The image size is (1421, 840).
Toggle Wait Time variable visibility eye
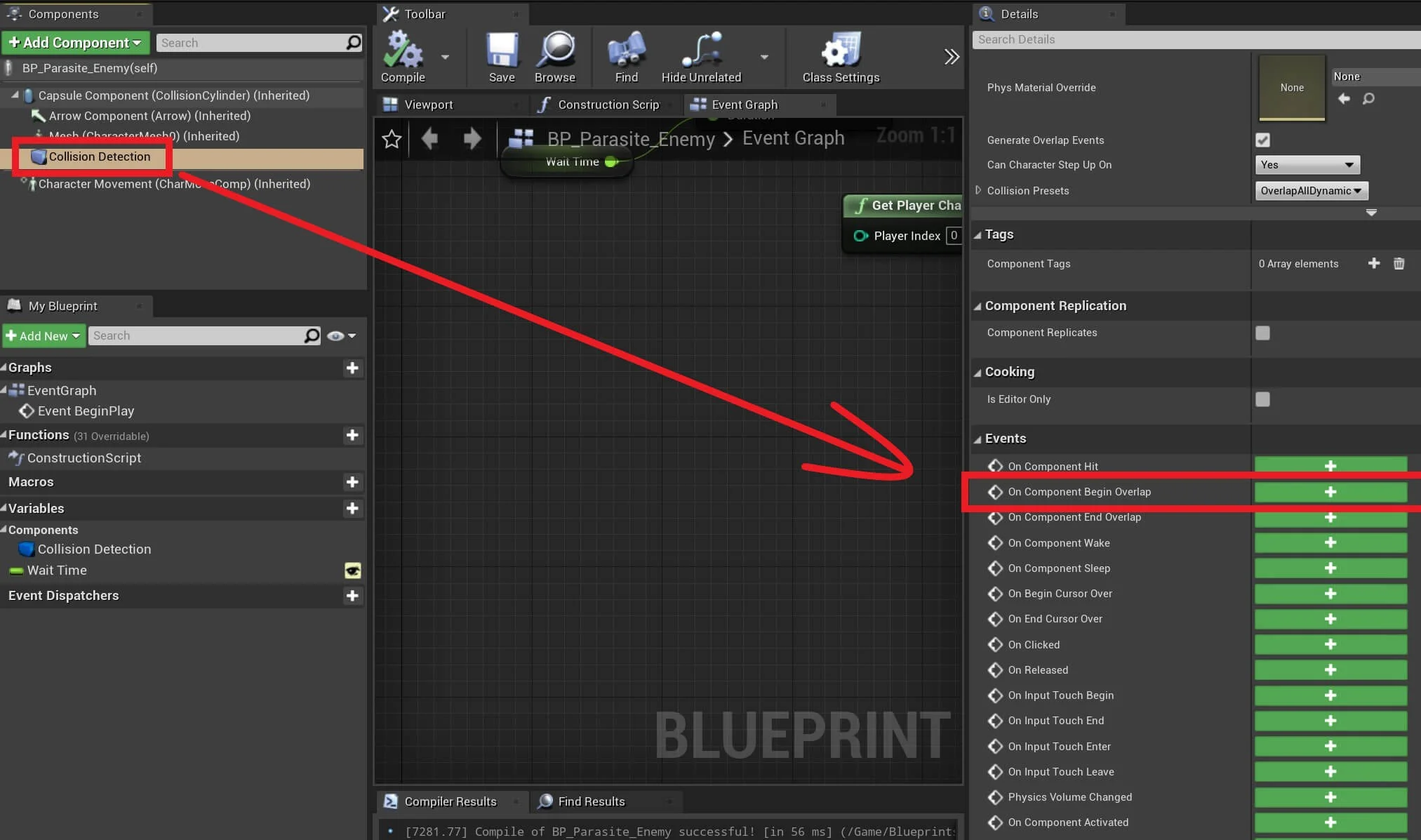[x=352, y=571]
